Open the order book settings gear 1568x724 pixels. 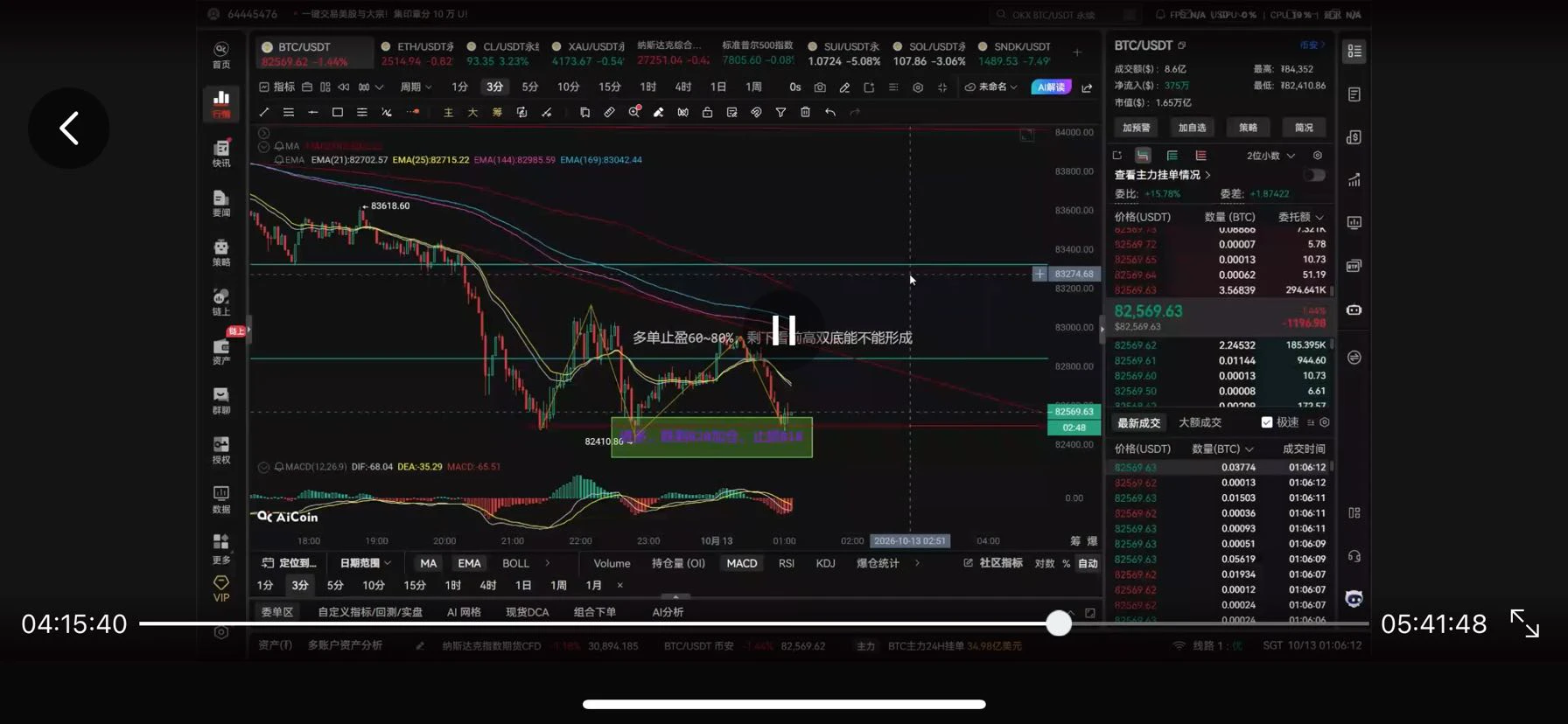click(1318, 156)
